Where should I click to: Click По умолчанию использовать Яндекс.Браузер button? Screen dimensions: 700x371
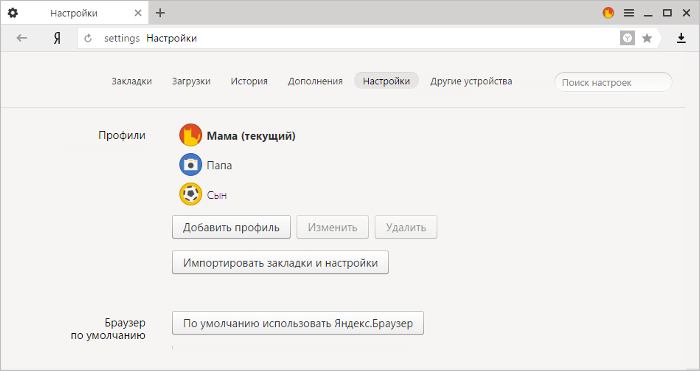pyautogui.click(x=298, y=323)
